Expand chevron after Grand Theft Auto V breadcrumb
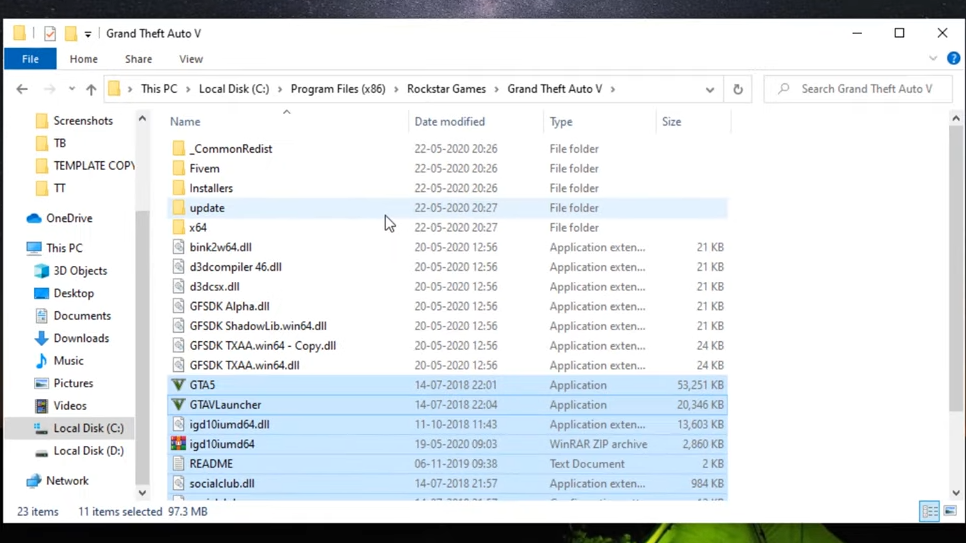The image size is (966, 543). (x=613, y=89)
